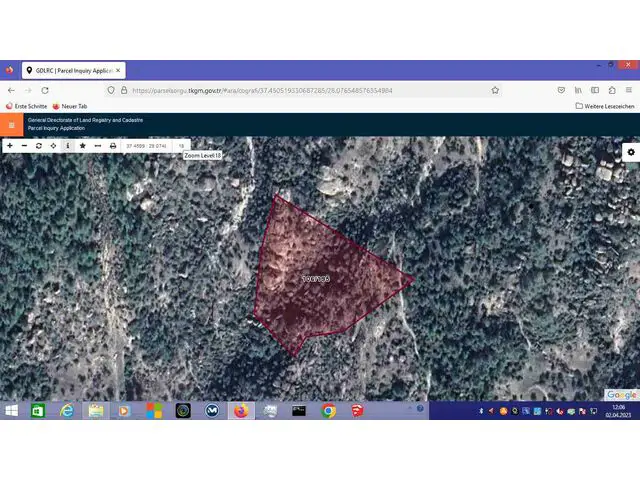The height and width of the screenshot is (480, 640).
Task: Open the orange hamburger side menu
Action: 11,125
